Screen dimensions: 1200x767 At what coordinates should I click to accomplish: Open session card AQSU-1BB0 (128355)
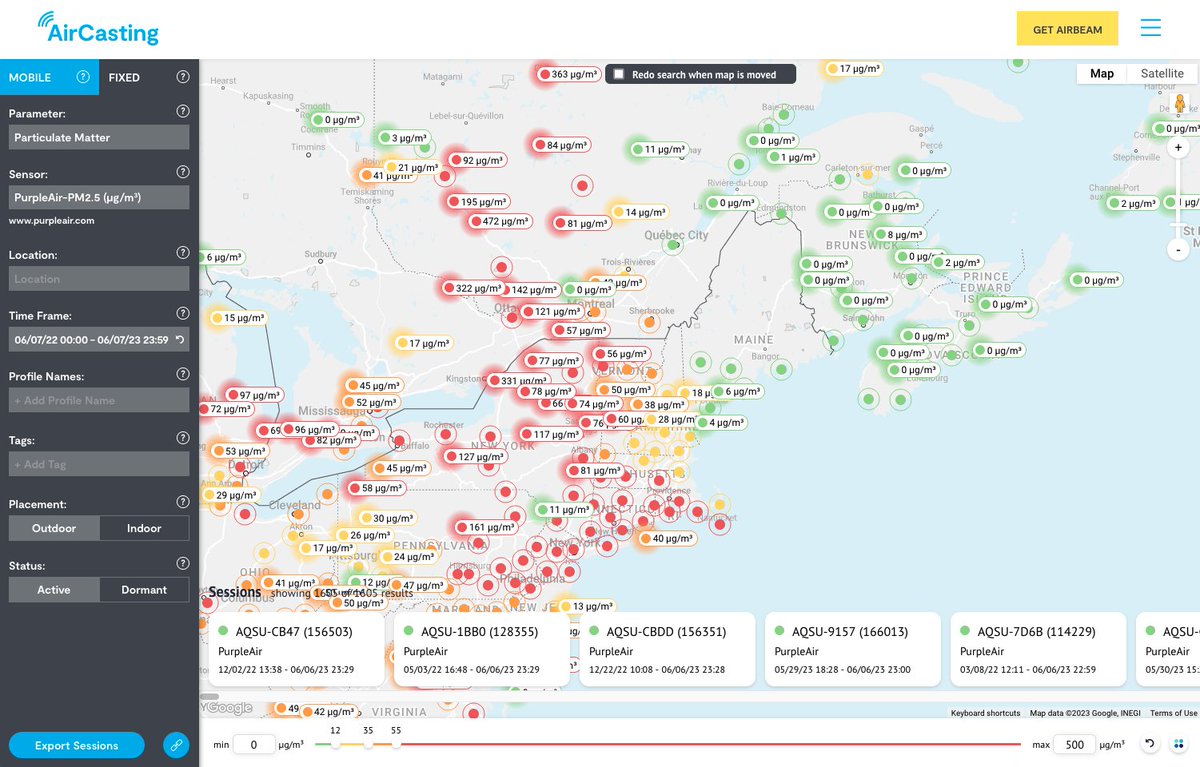pyautogui.click(x=481, y=649)
